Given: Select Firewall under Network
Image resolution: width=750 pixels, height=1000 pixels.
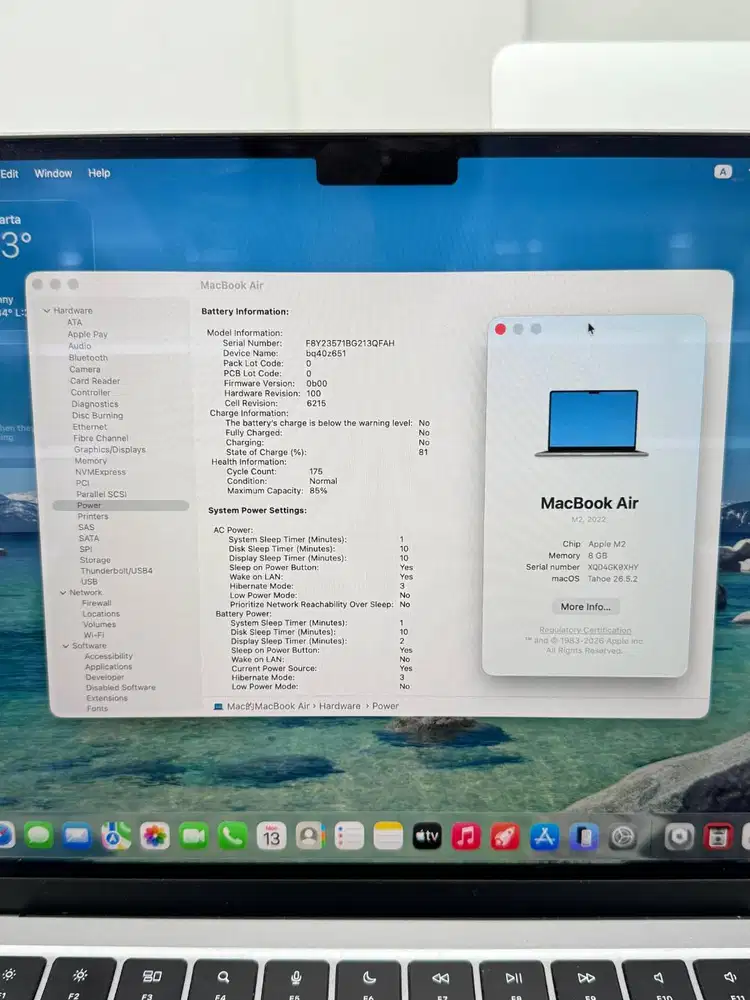Looking at the screenshot, I should tap(97, 603).
